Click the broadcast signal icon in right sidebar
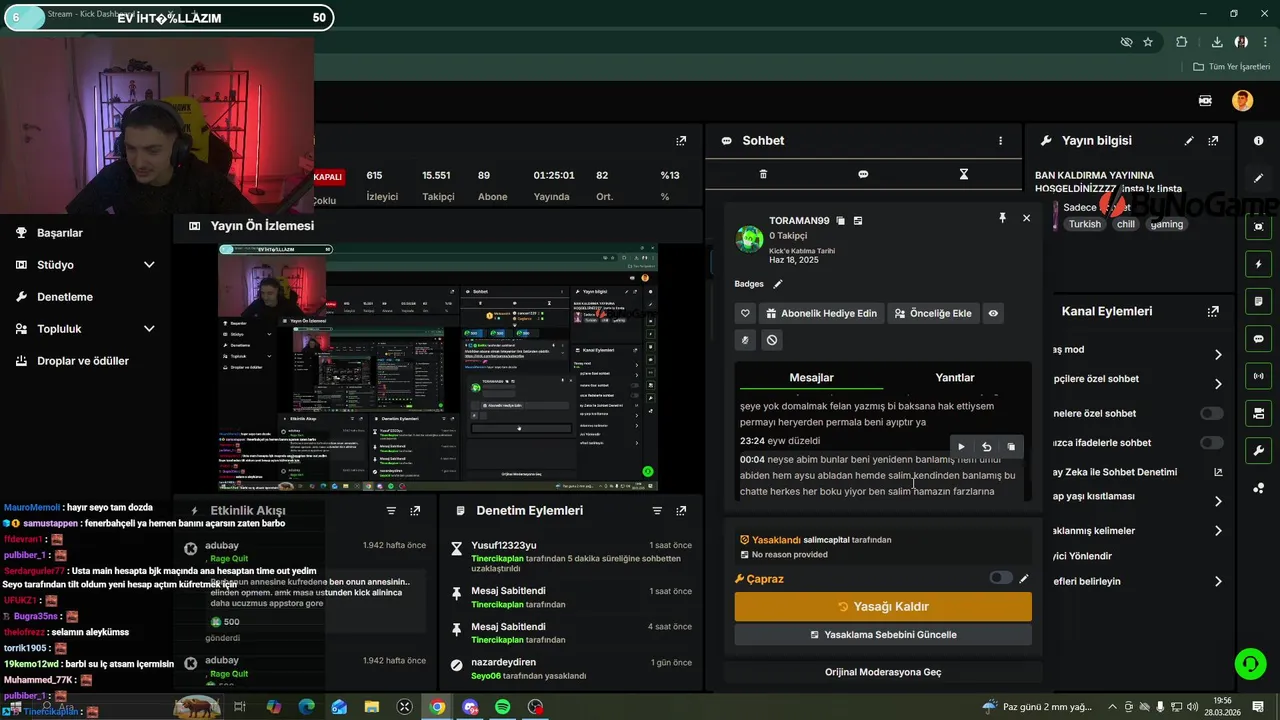Viewport: 1280px width, 720px height. coord(1258,376)
